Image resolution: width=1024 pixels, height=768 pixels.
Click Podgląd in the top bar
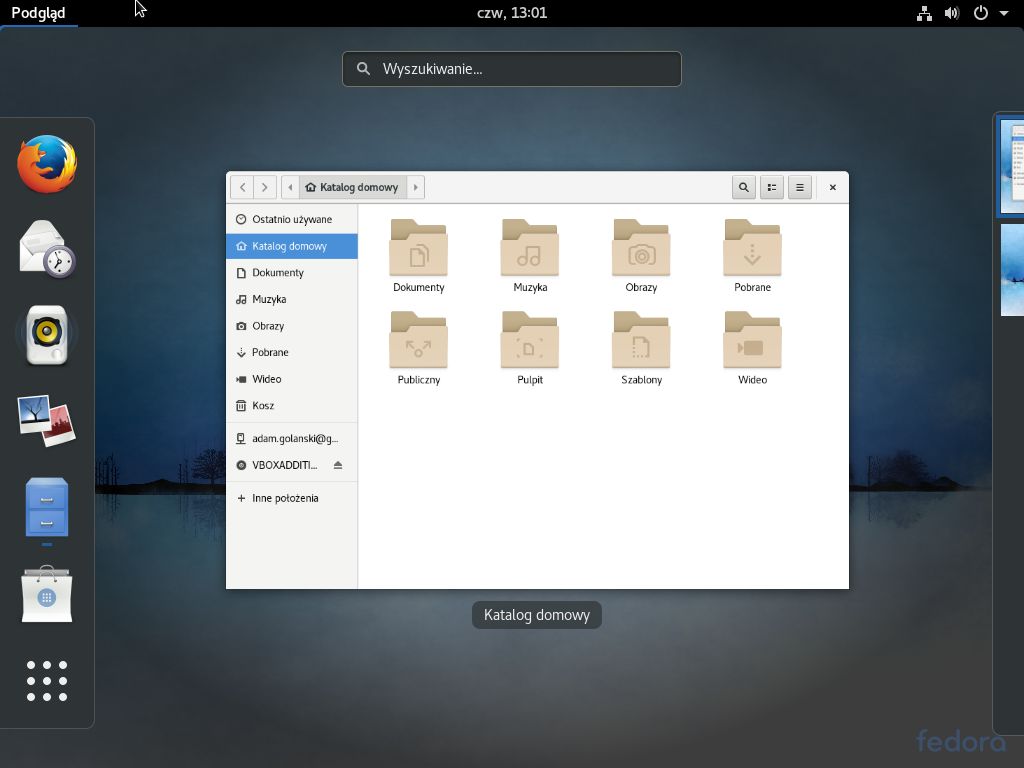pos(37,13)
